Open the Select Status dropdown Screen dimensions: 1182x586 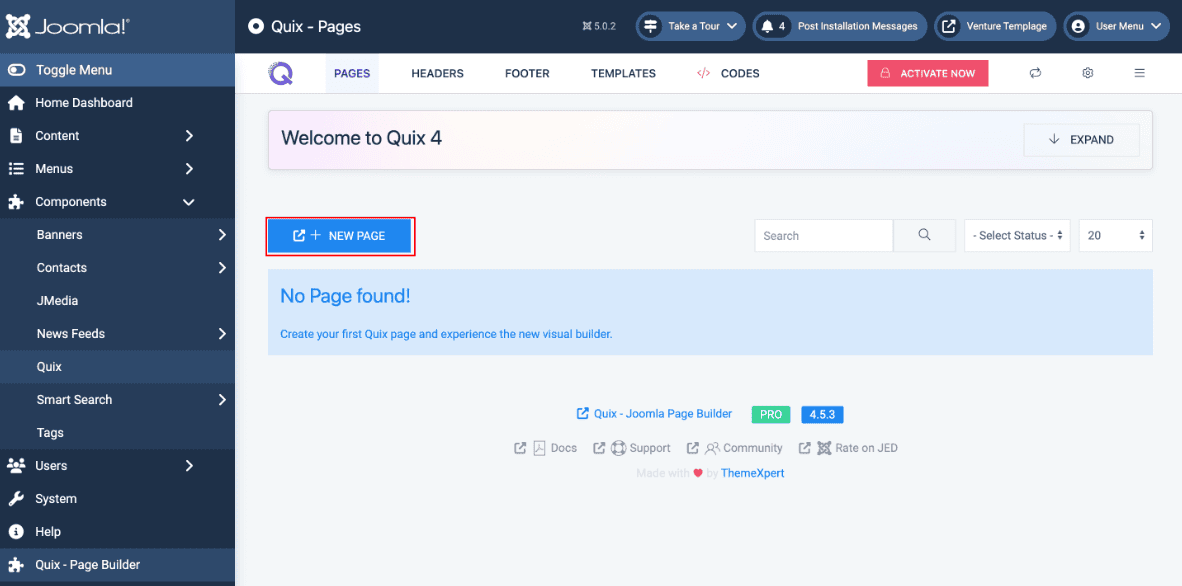[1016, 235]
